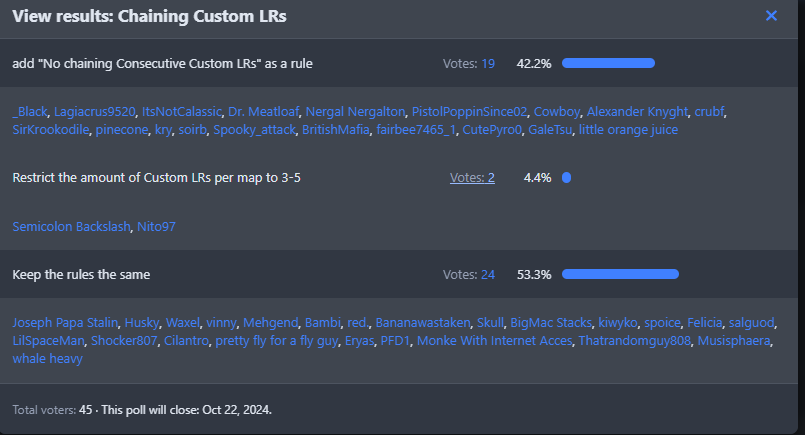The image size is (805, 435).
Task: Select the "Keep the rules the same" option
Action: click(x=81, y=274)
